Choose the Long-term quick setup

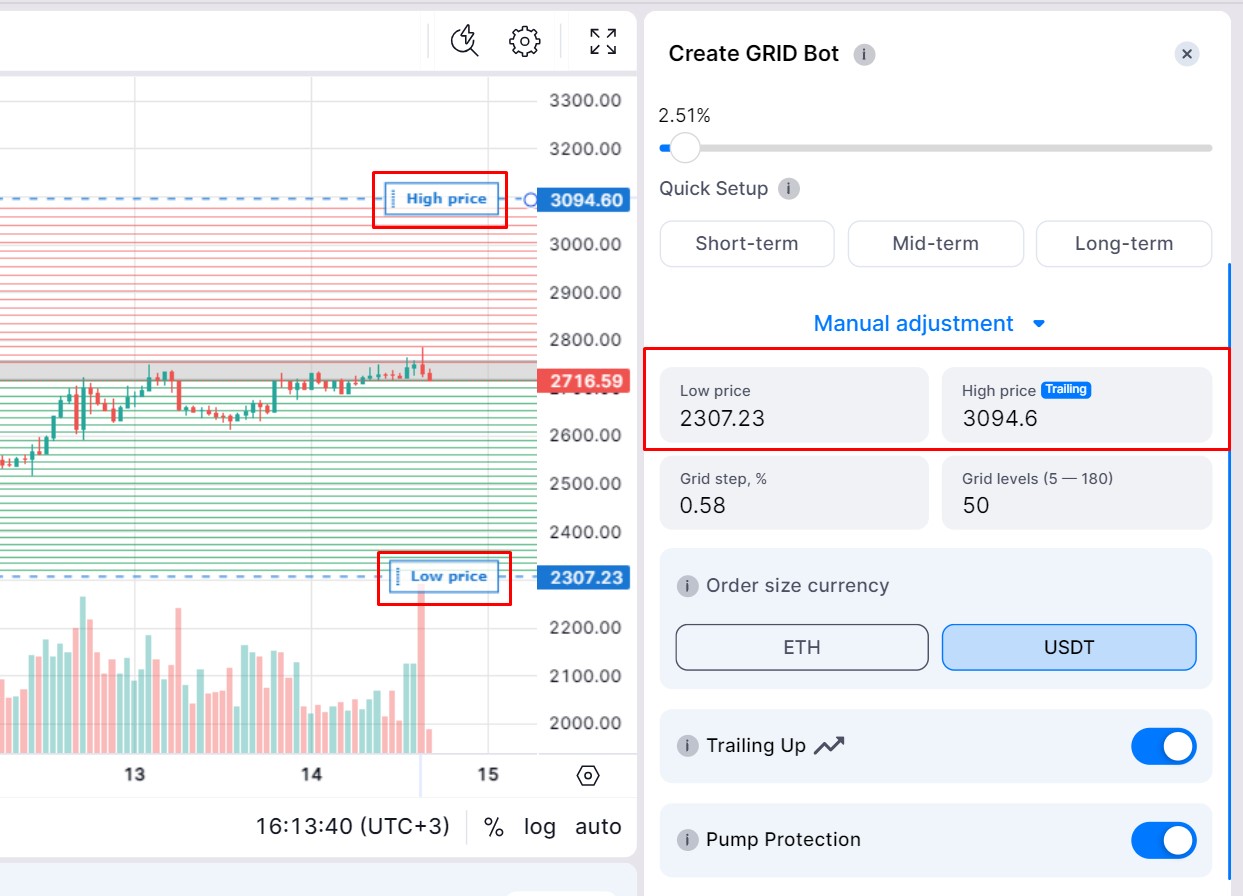pos(1123,244)
